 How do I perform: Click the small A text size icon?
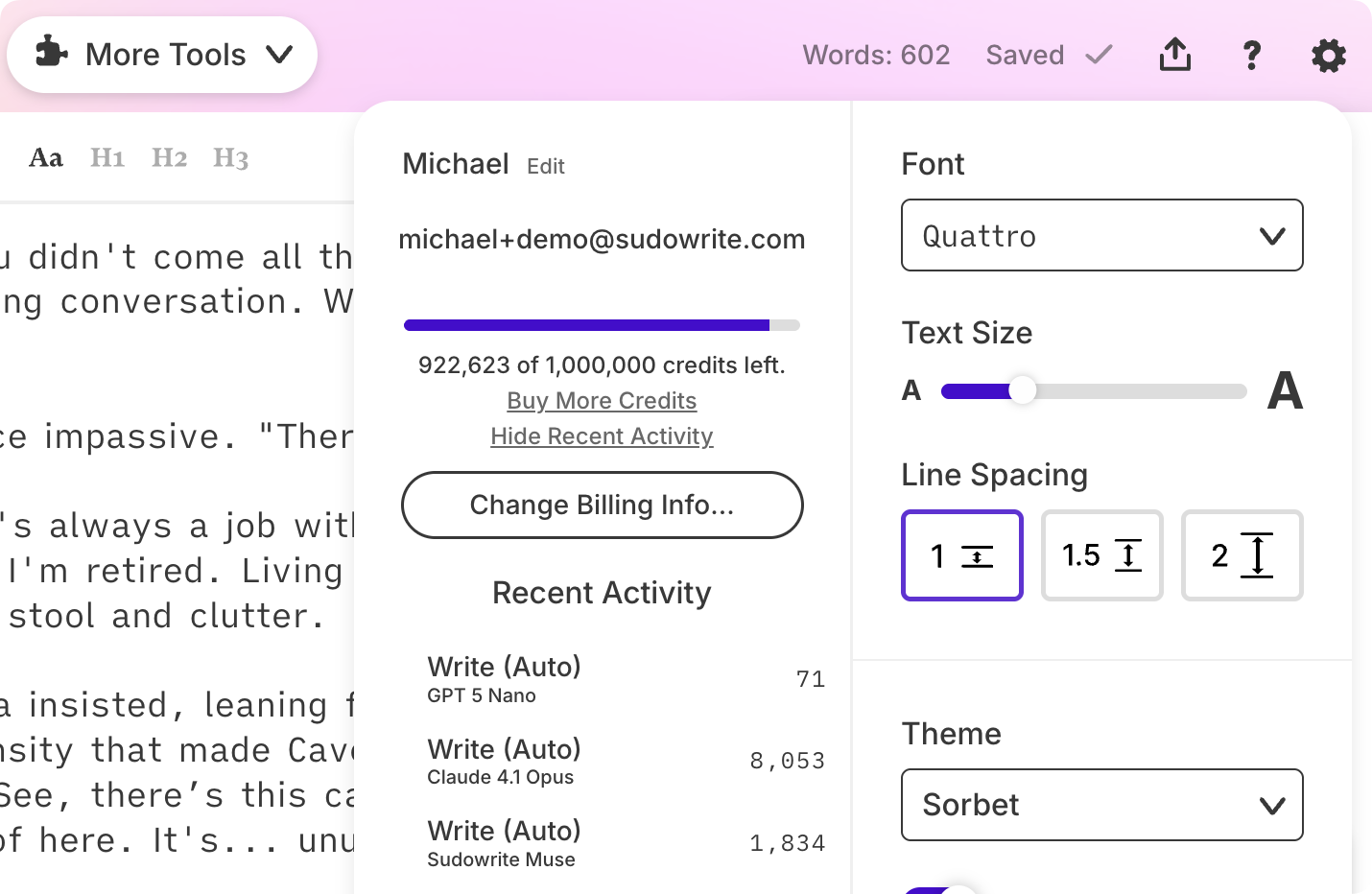point(911,390)
